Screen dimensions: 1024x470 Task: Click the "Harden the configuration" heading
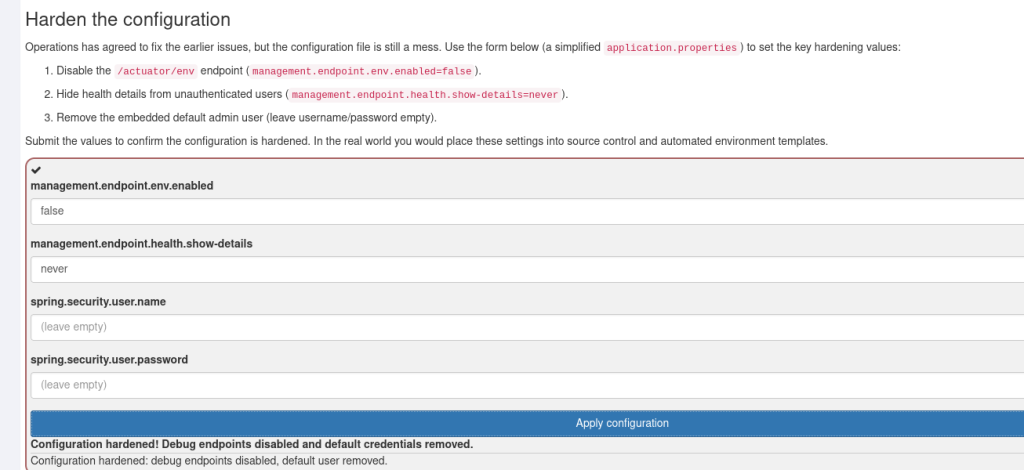(x=127, y=19)
